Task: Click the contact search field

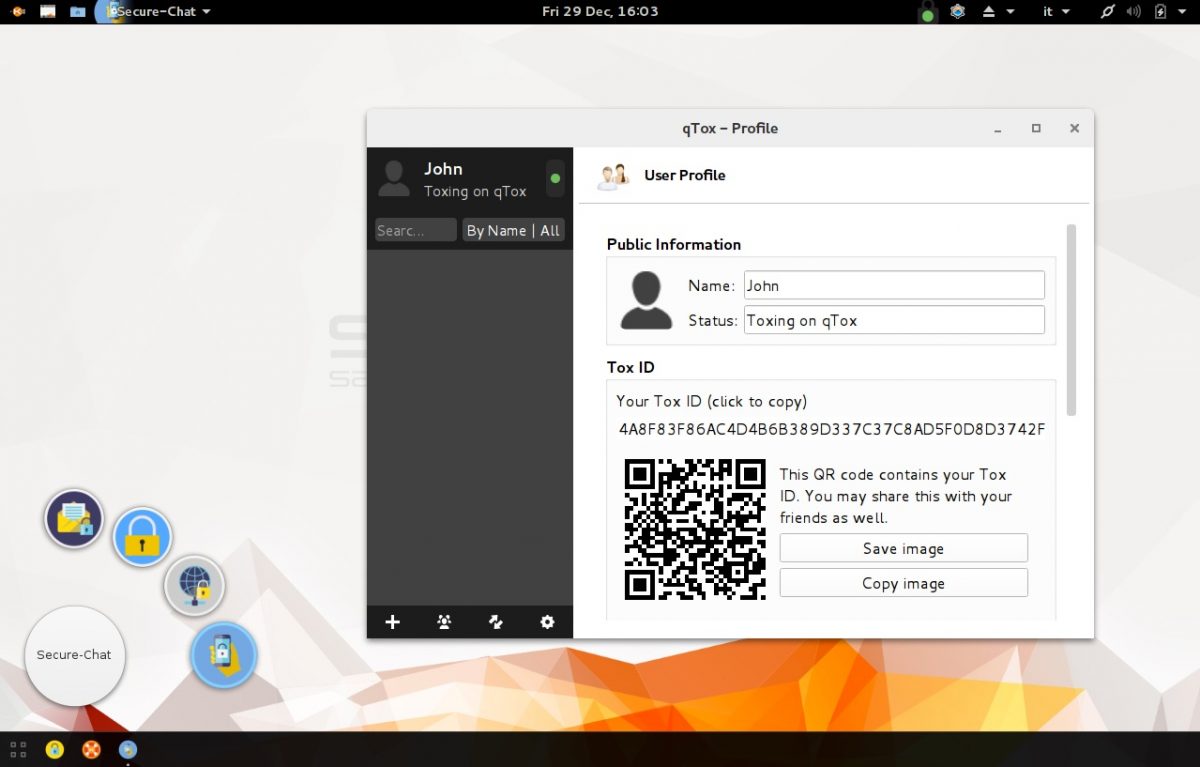Action: coord(416,230)
